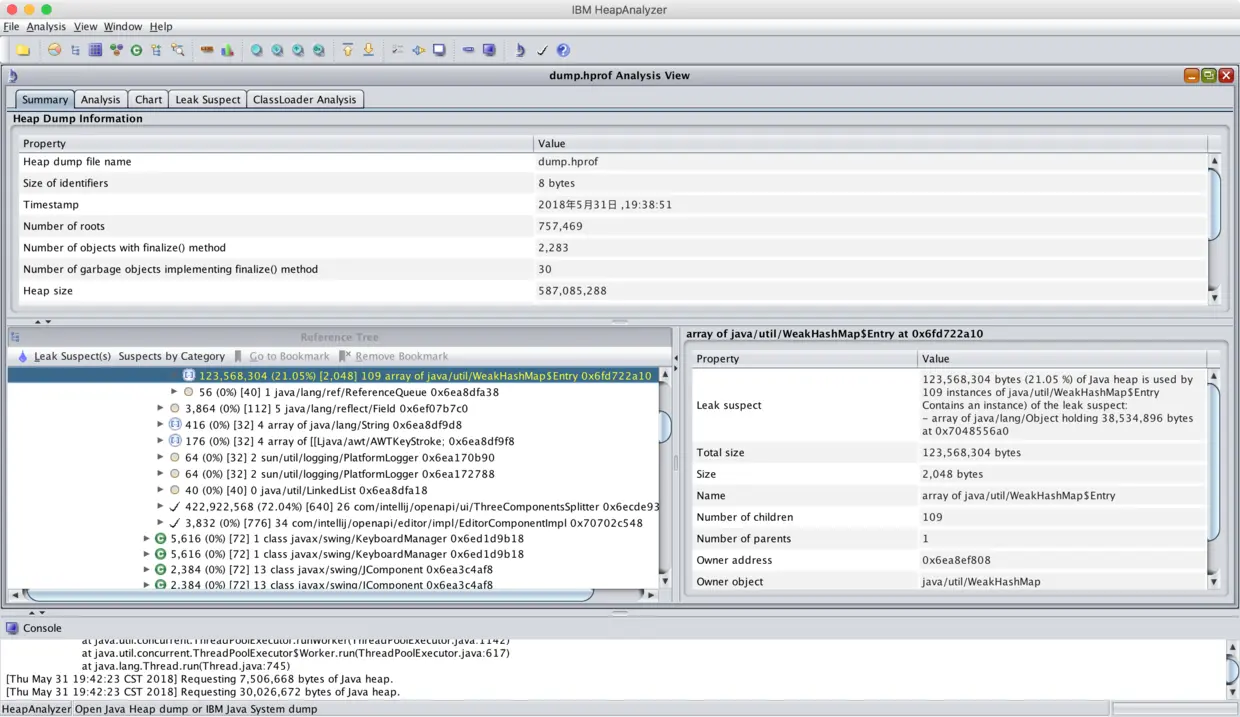Expand the array of java/lang/String node
Image resolution: width=1240 pixels, height=717 pixels.
point(161,424)
